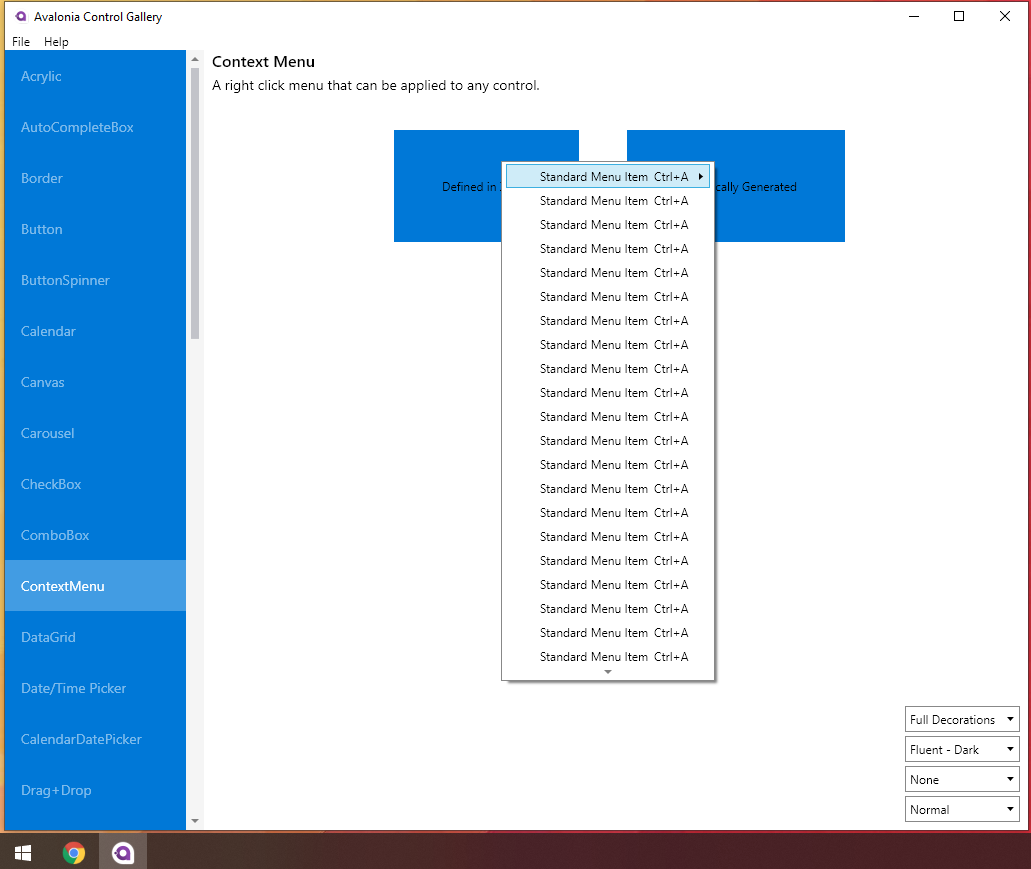The height and width of the screenshot is (869, 1031).
Task: Open the Help menu
Action: (x=56, y=41)
